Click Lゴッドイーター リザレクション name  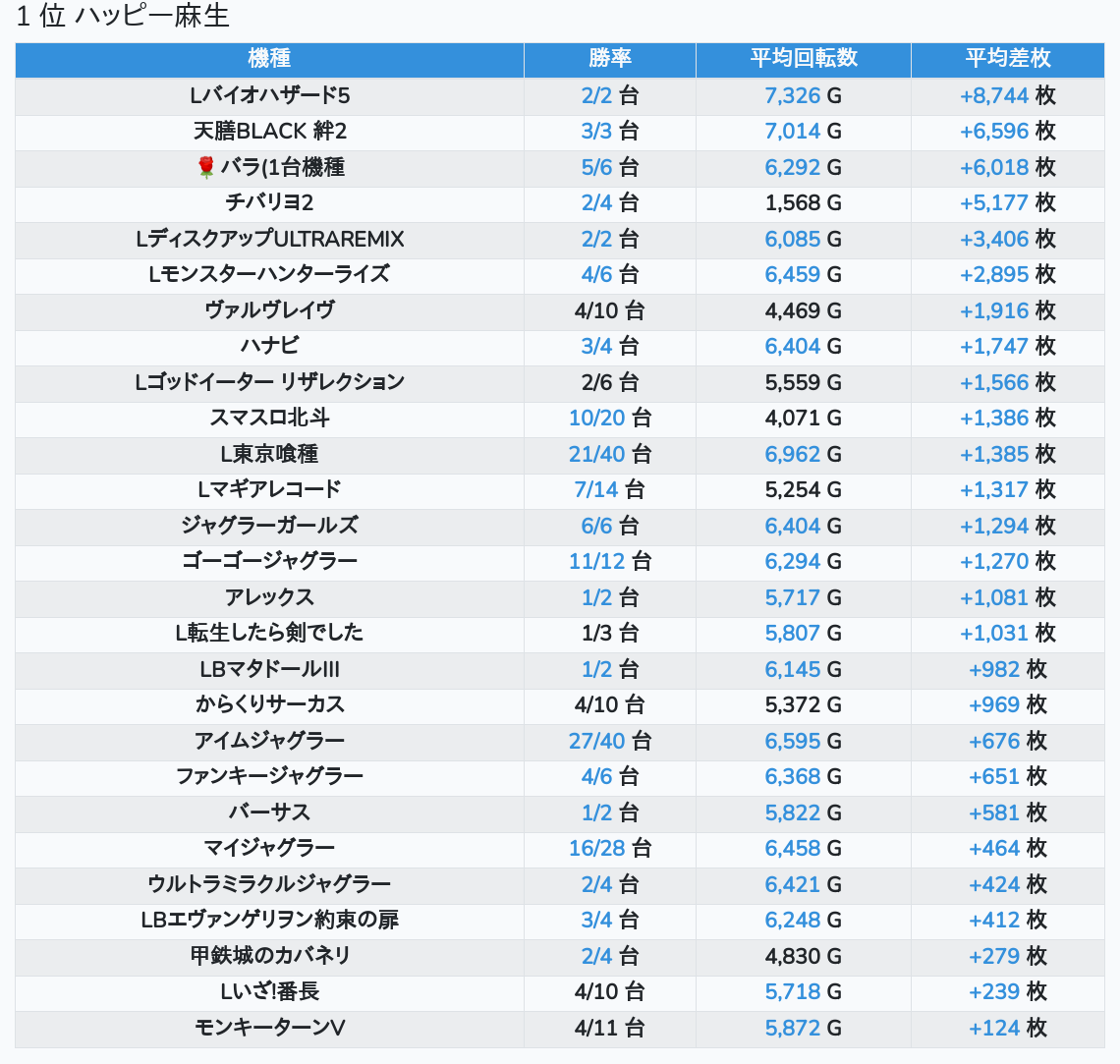click(x=269, y=382)
